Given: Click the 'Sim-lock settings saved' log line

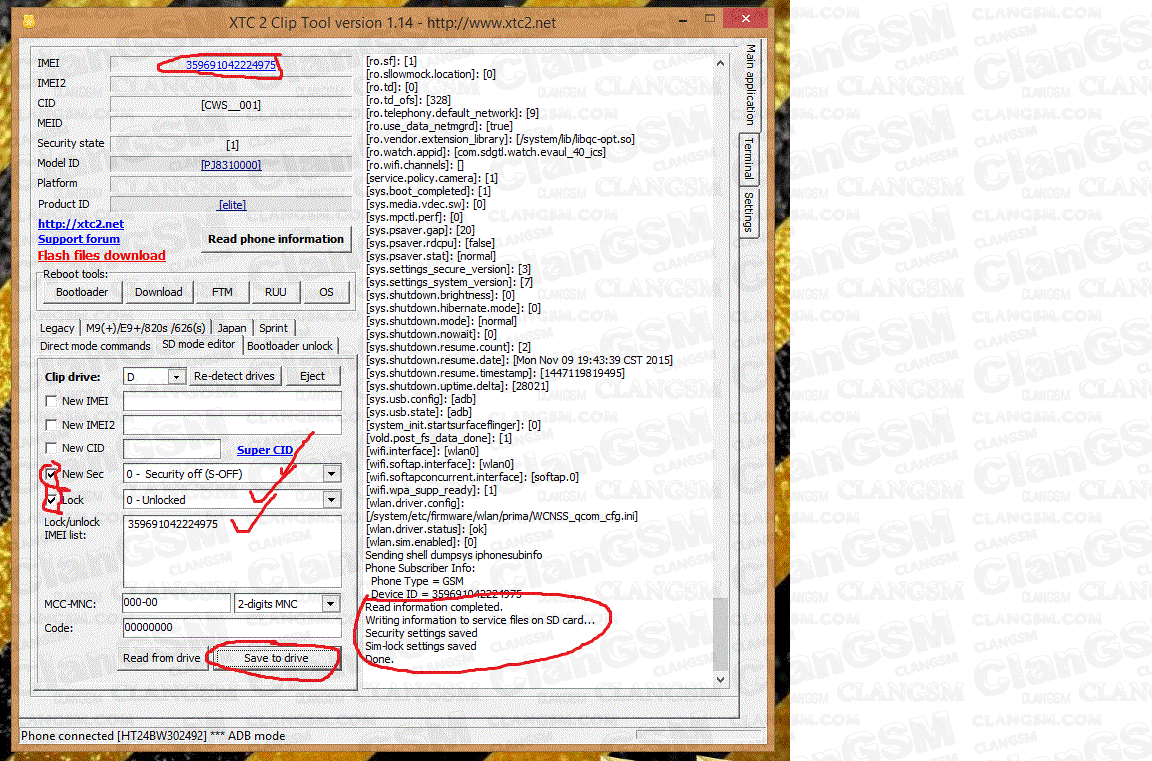Looking at the screenshot, I should pyautogui.click(x=421, y=646).
